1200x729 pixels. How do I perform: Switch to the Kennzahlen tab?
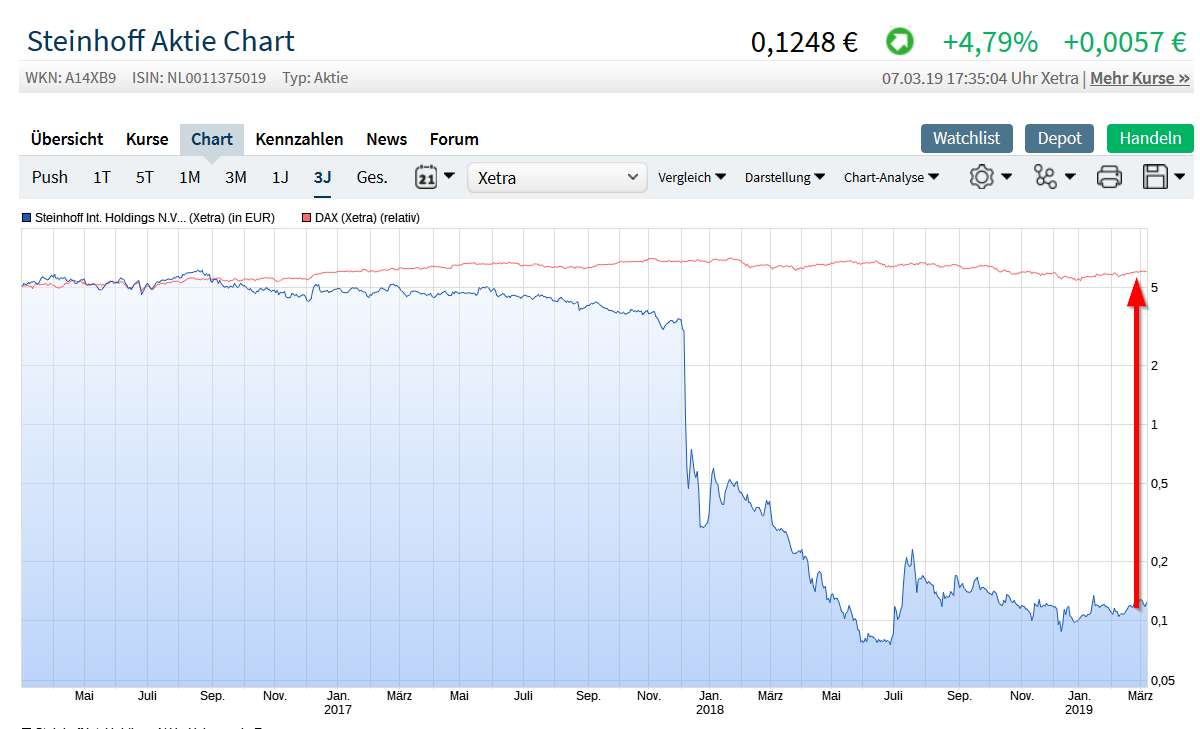click(299, 139)
